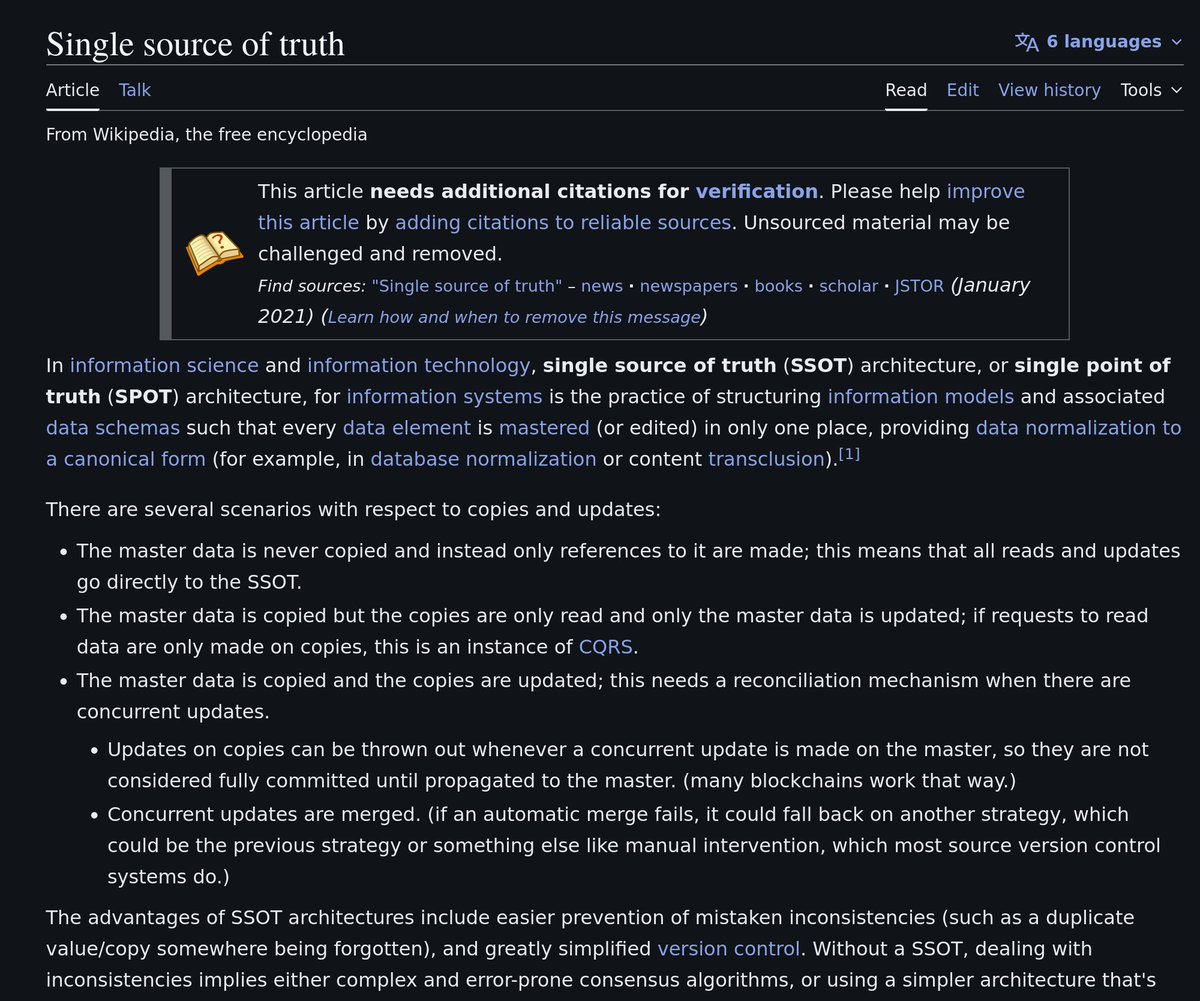Open the information systems link

tap(445, 397)
